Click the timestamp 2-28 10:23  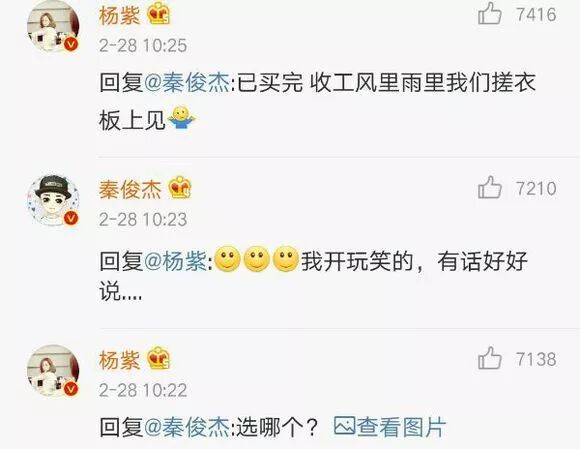[143, 219]
